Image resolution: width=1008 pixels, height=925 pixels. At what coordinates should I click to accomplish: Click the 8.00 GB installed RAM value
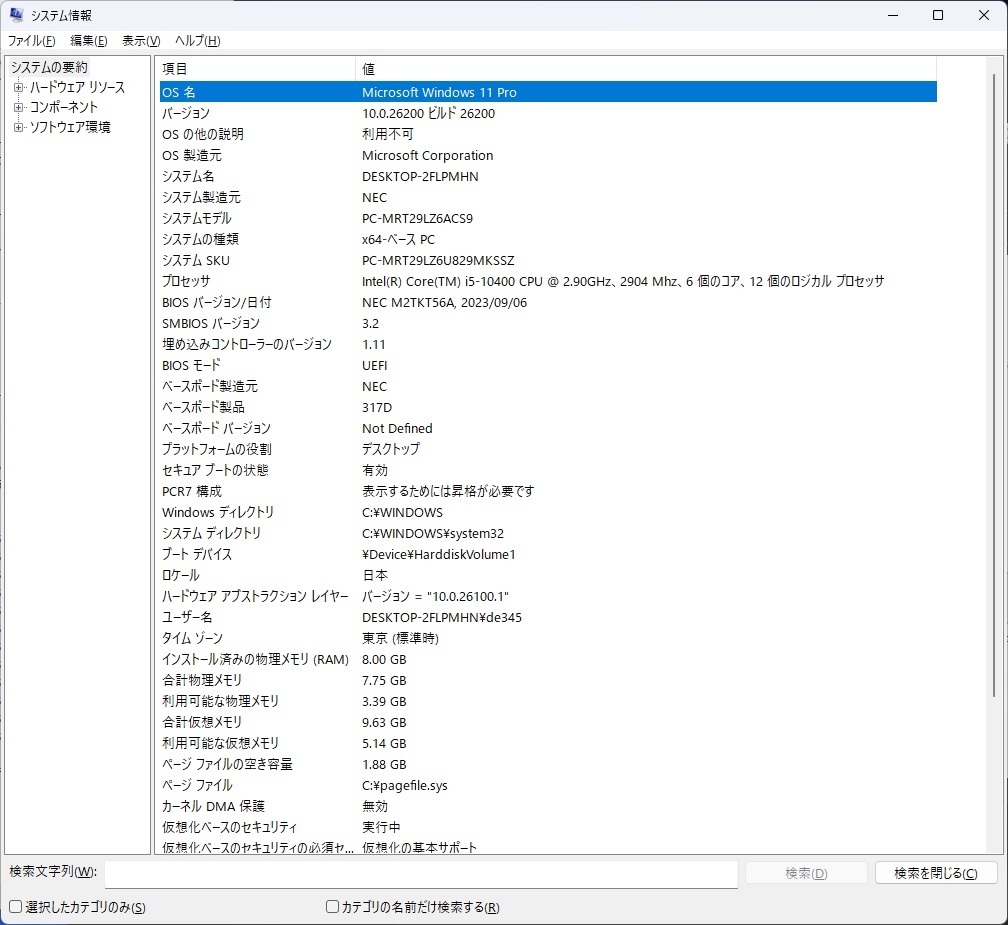click(x=384, y=660)
